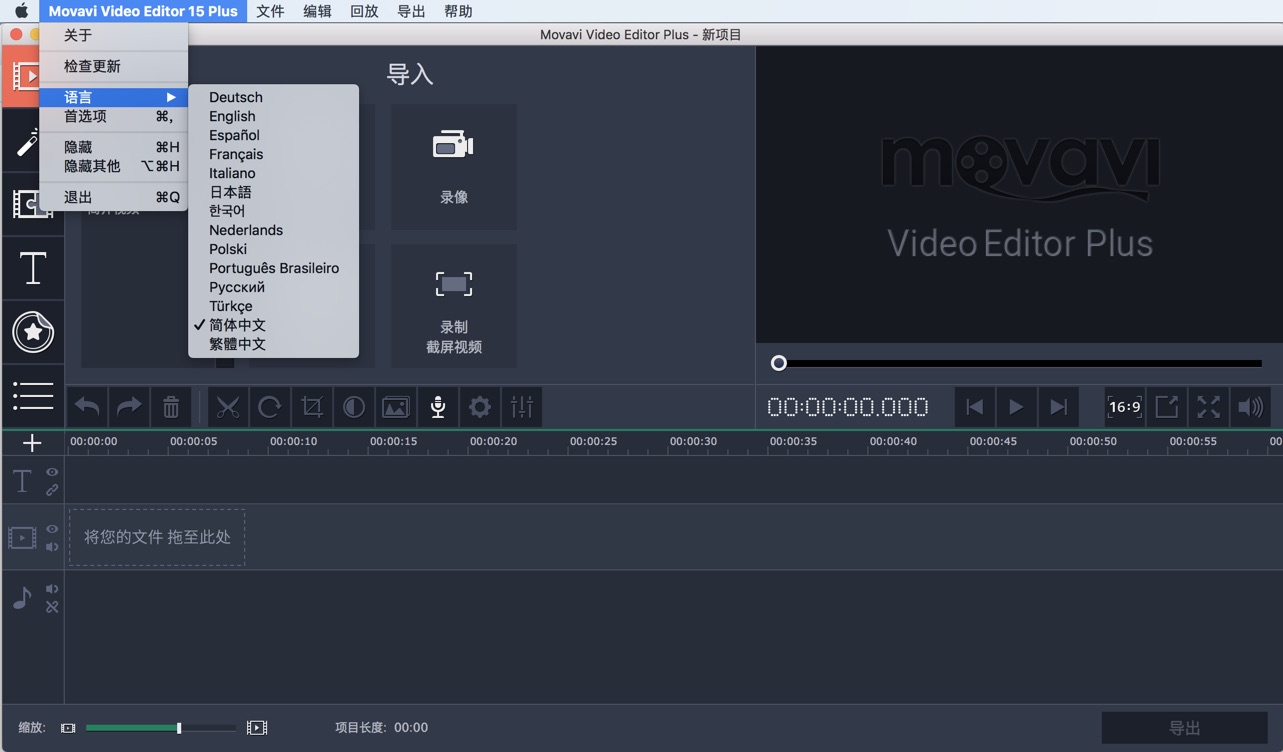Select English as the interface language
Viewport: 1283px width, 752px height.
coord(231,116)
